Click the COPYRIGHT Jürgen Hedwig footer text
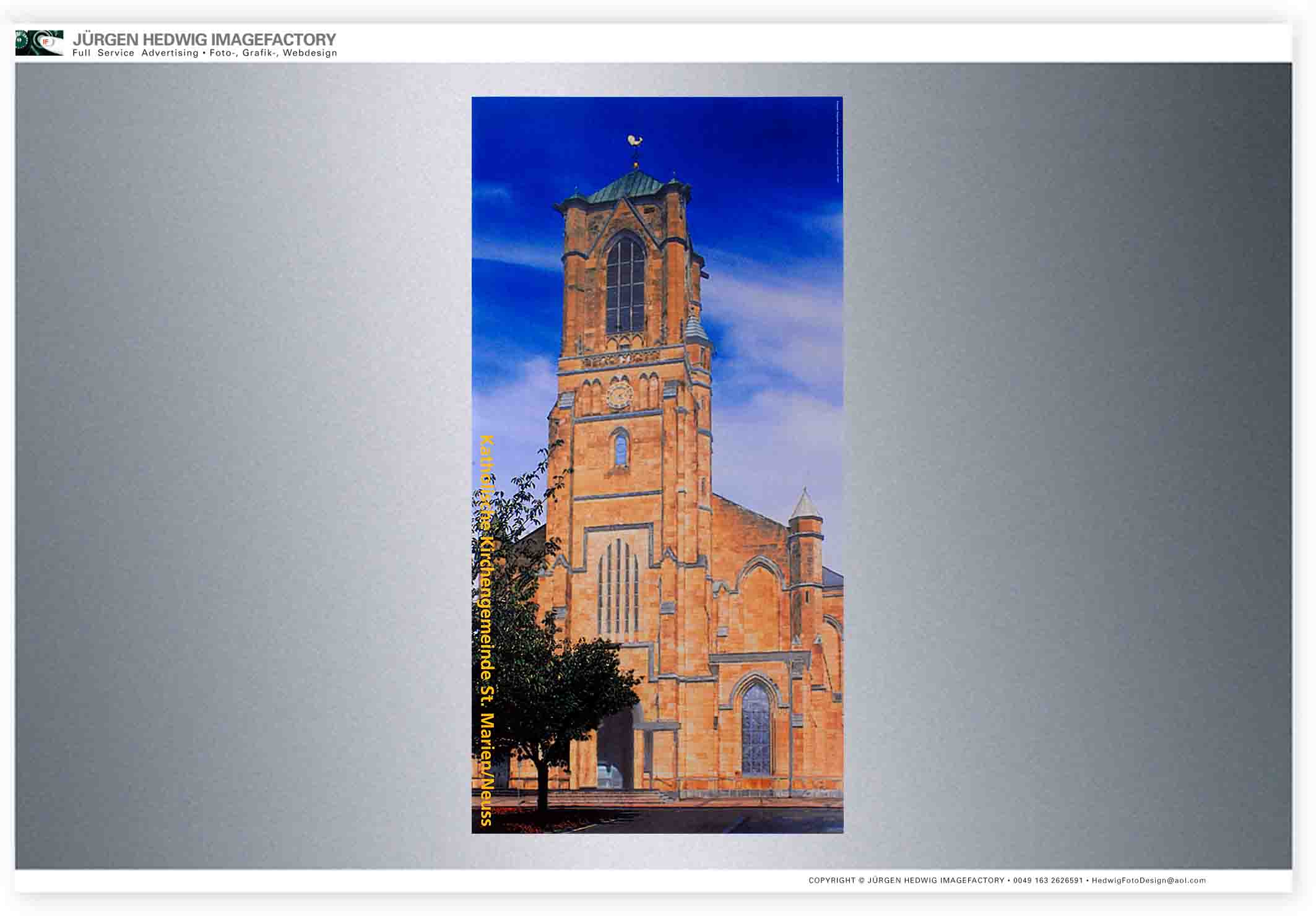This screenshot has width=1316, height=916. 906,880
